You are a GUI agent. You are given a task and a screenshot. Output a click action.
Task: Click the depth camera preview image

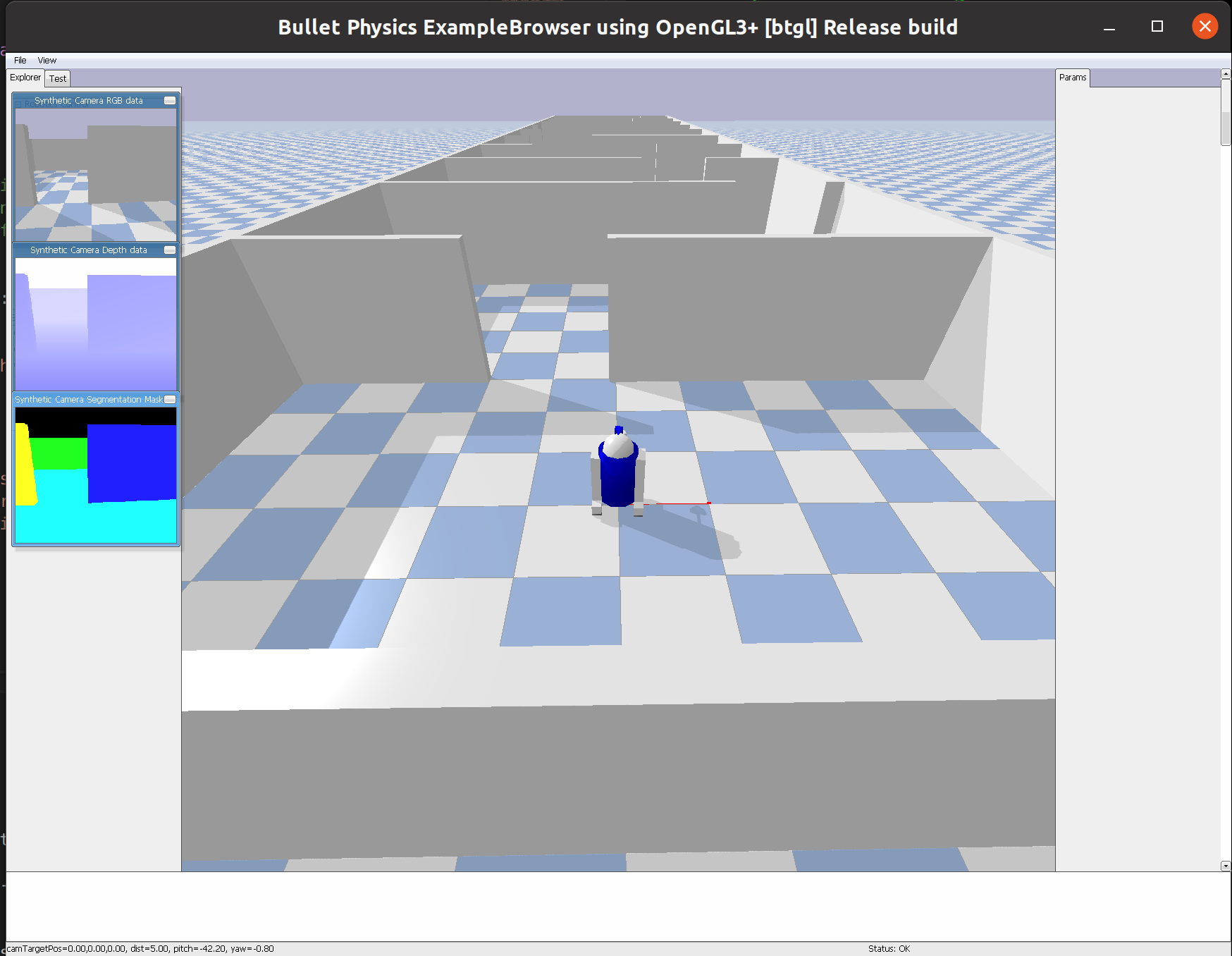(x=96, y=324)
